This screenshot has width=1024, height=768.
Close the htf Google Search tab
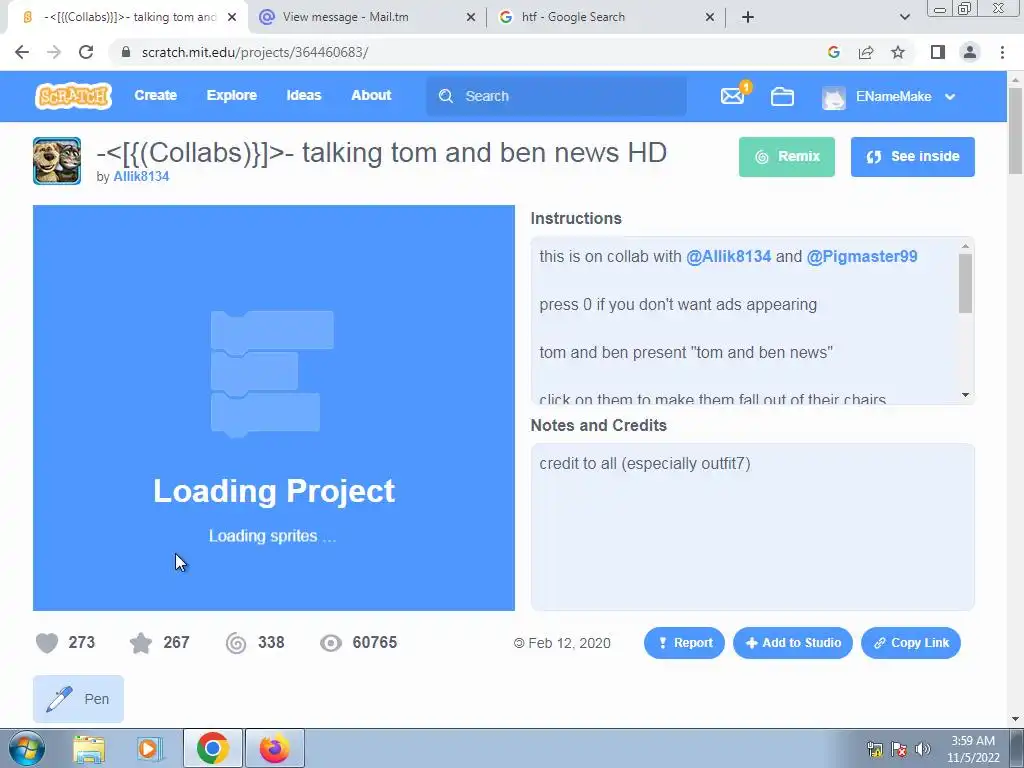click(710, 17)
